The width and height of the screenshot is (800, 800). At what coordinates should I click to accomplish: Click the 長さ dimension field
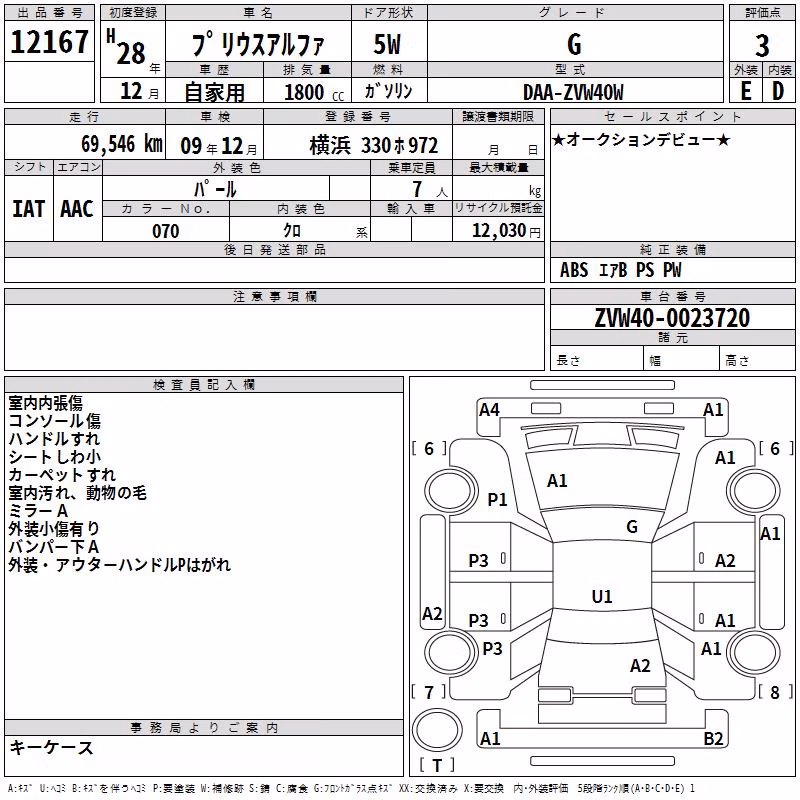click(x=597, y=359)
